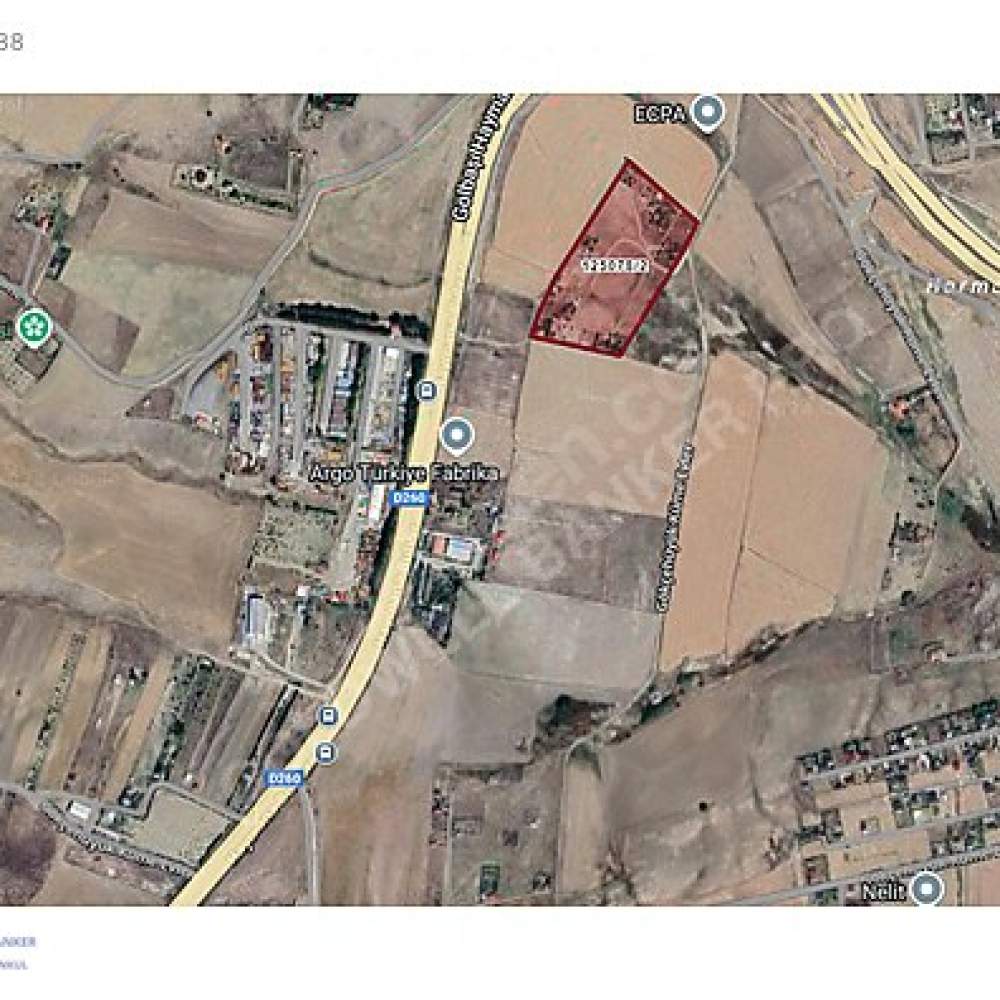Image resolution: width=1000 pixels, height=1000 pixels.
Task: Click the italic place label at right map edge
Action: tap(962, 286)
